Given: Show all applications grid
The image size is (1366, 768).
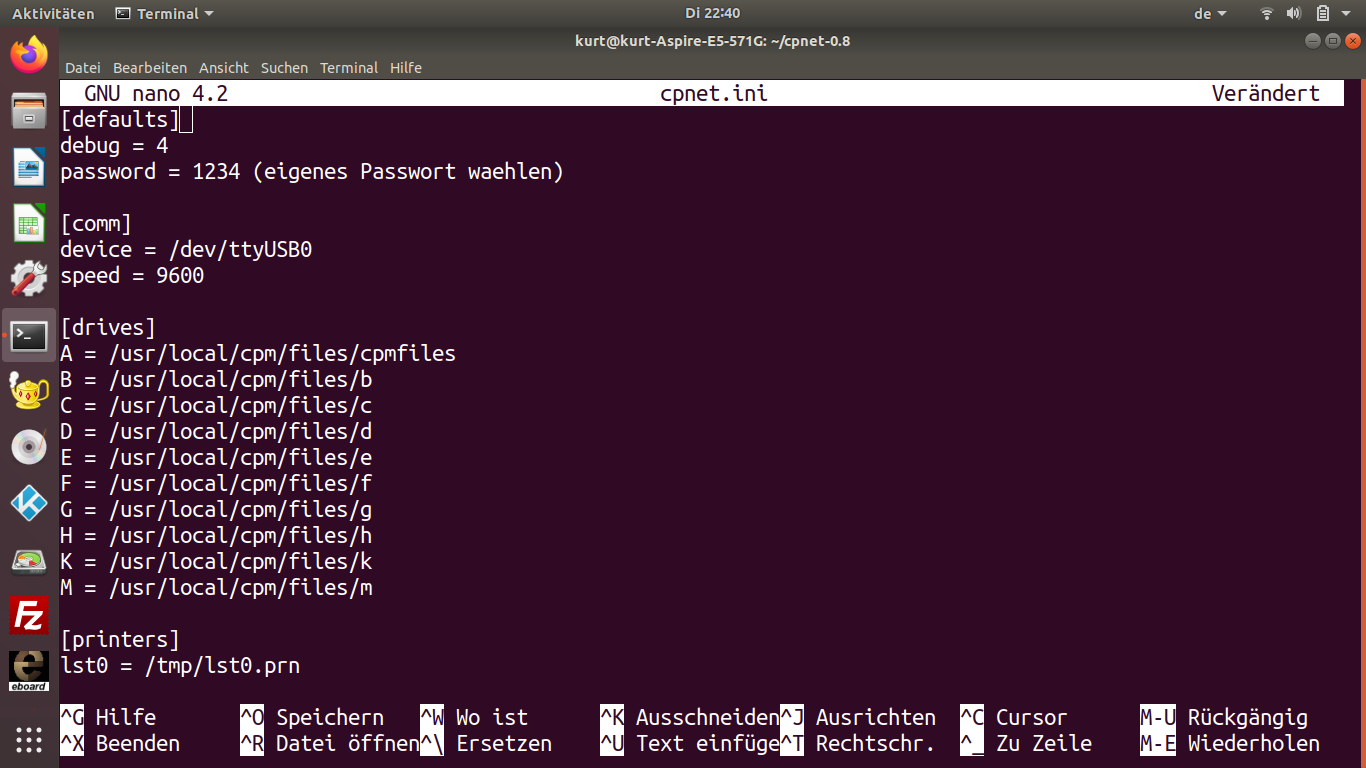Looking at the screenshot, I should coord(29,739).
